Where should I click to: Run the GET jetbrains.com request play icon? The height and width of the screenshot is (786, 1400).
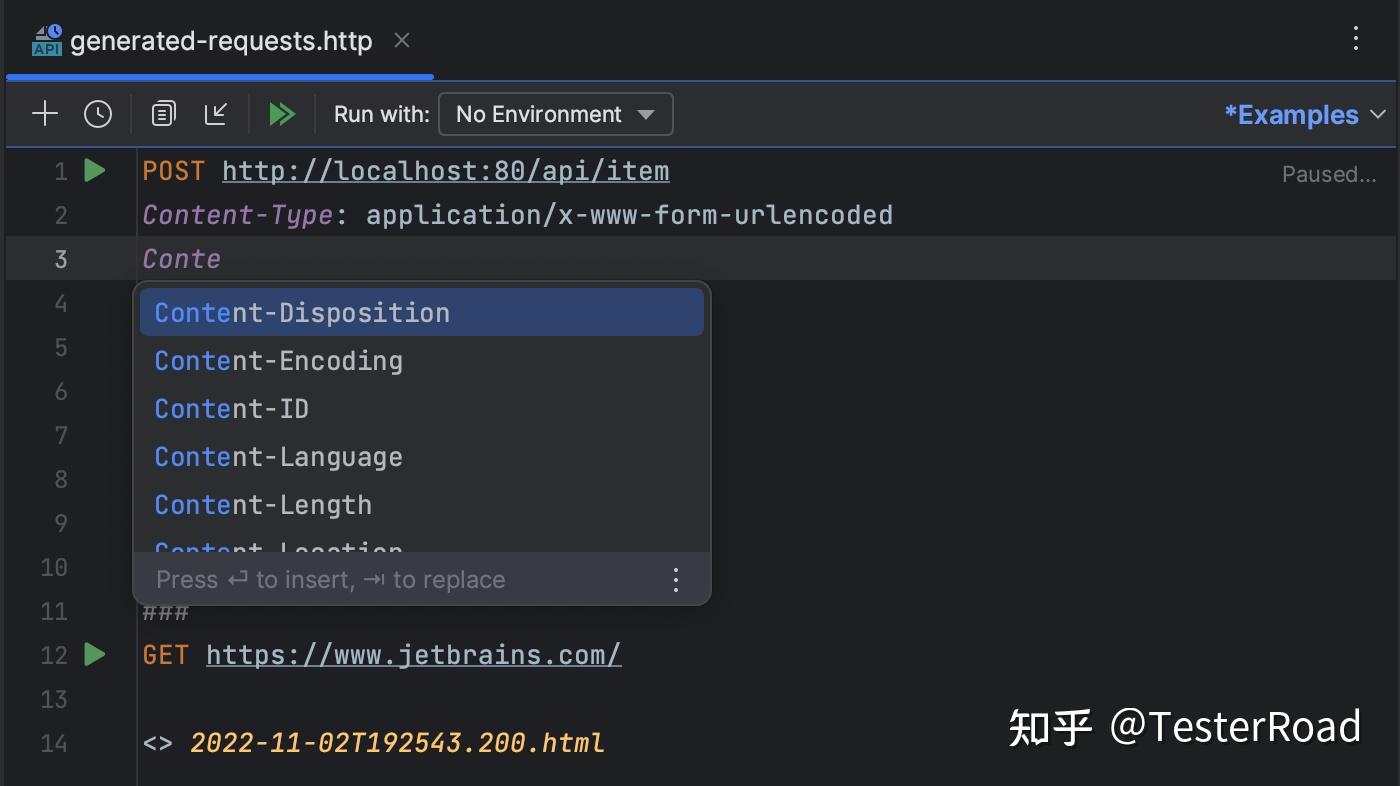93,654
